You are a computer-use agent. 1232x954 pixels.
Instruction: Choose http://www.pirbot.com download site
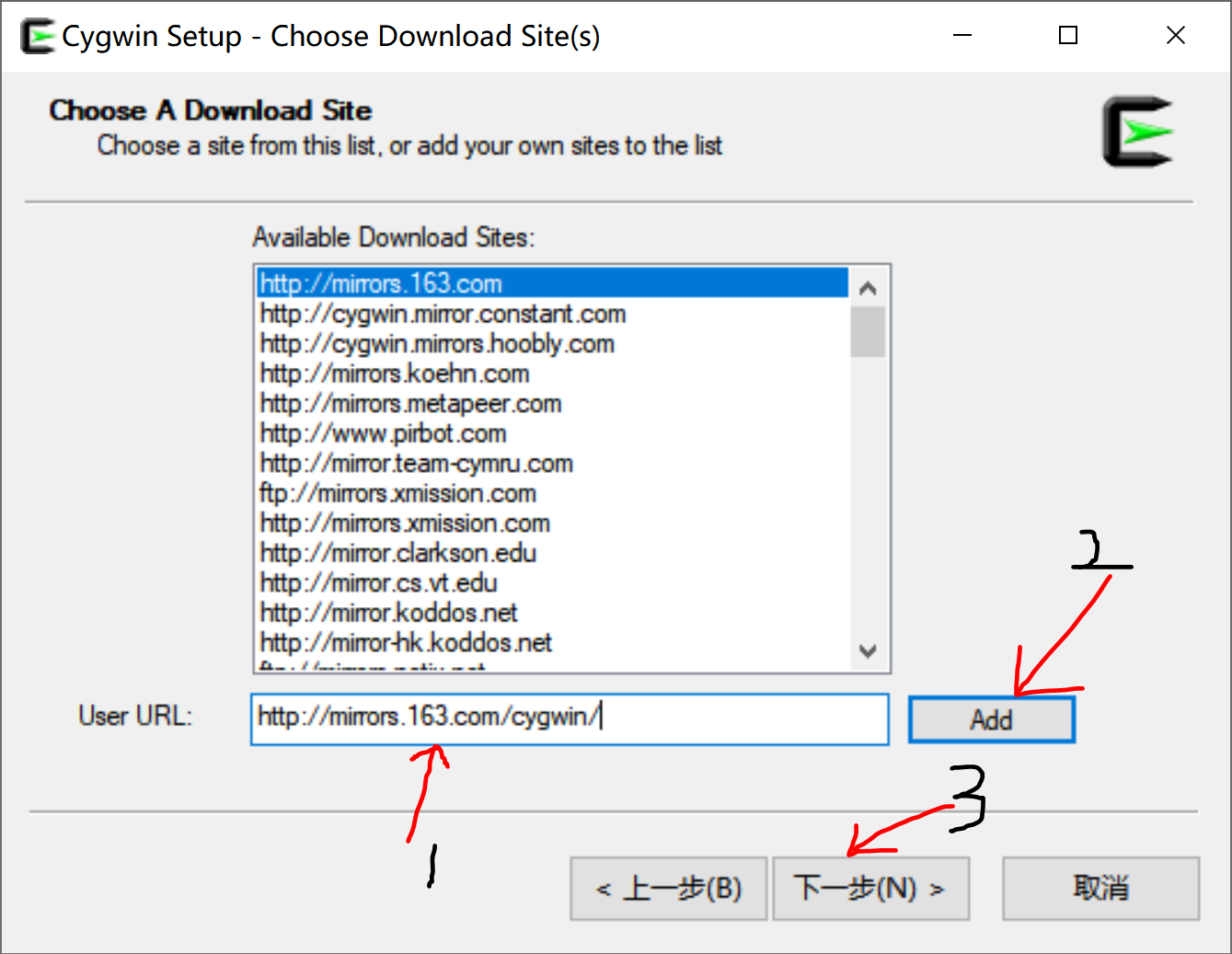pos(552,432)
